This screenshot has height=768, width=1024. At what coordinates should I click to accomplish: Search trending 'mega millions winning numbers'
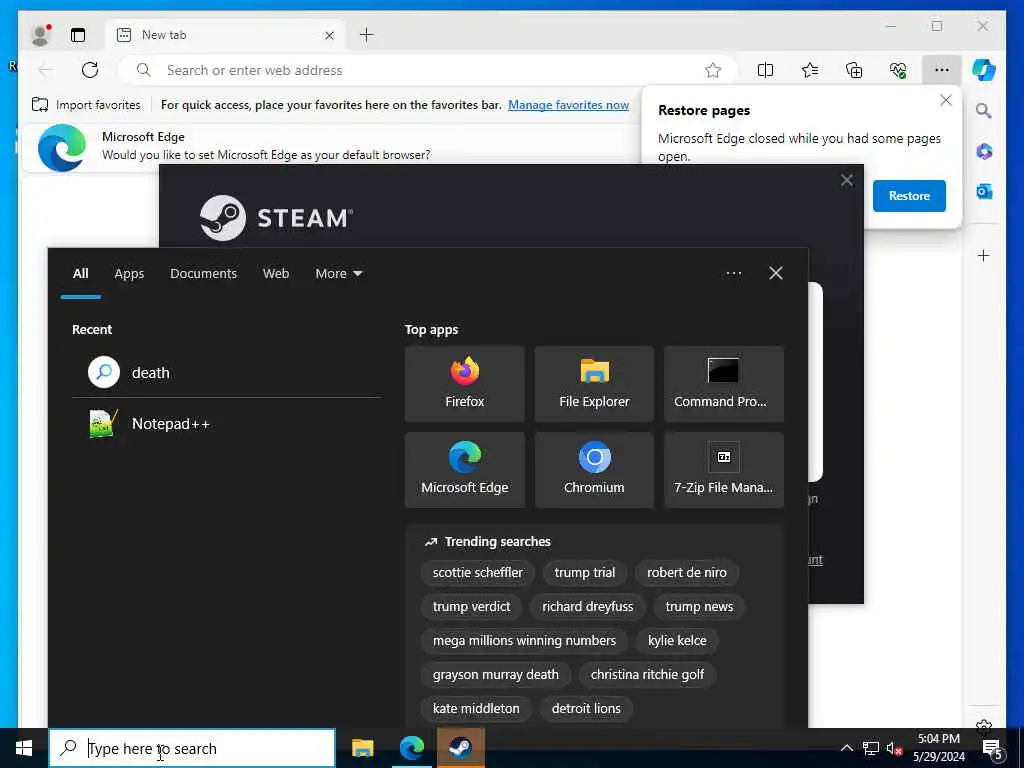tap(524, 641)
